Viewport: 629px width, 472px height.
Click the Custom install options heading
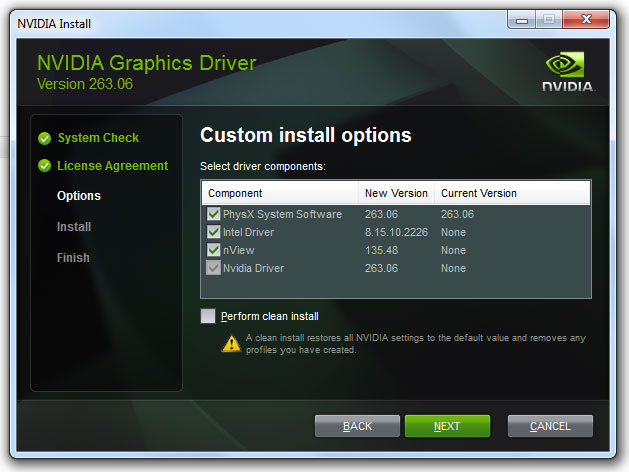click(x=306, y=135)
